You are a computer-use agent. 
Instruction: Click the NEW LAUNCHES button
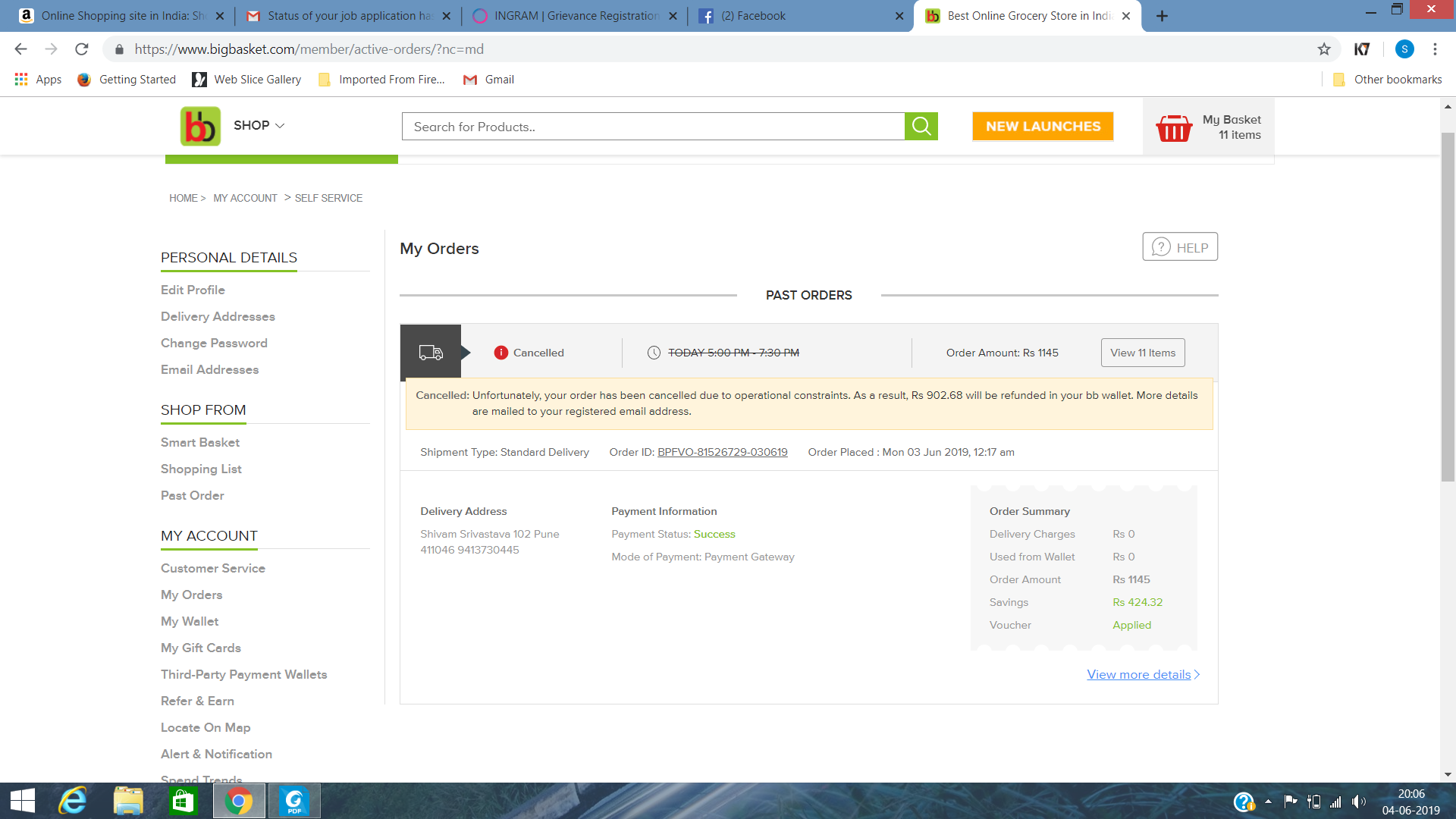point(1043,126)
